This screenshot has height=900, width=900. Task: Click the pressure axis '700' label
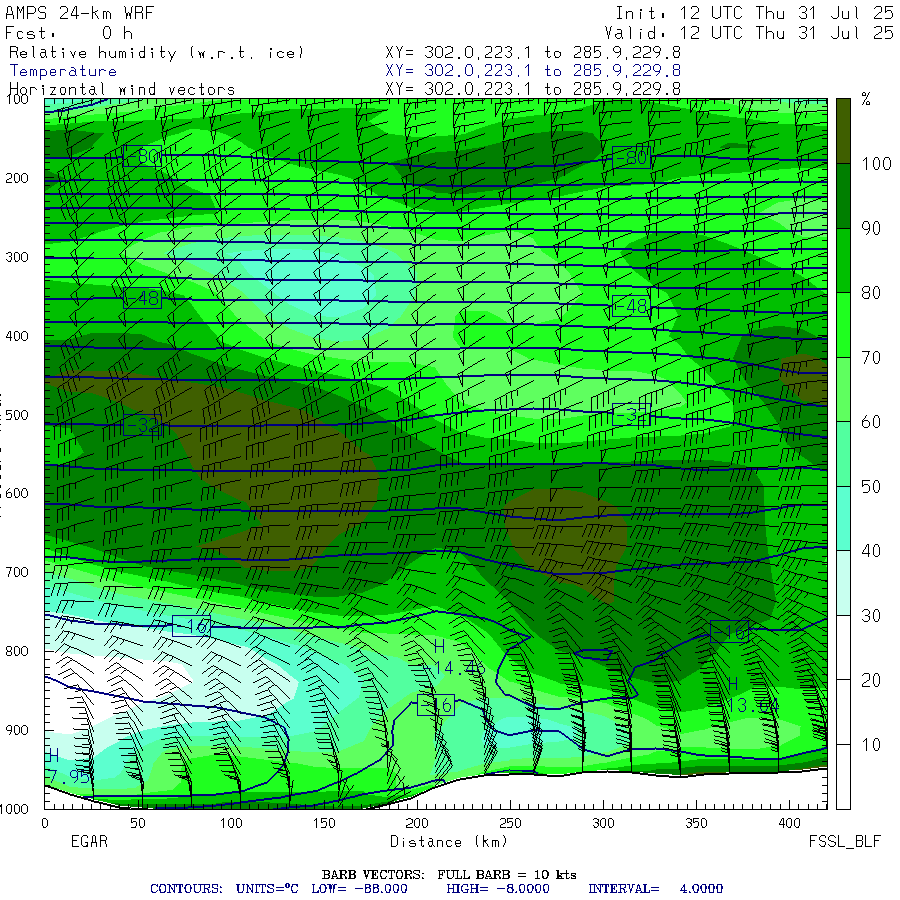(x=17, y=572)
